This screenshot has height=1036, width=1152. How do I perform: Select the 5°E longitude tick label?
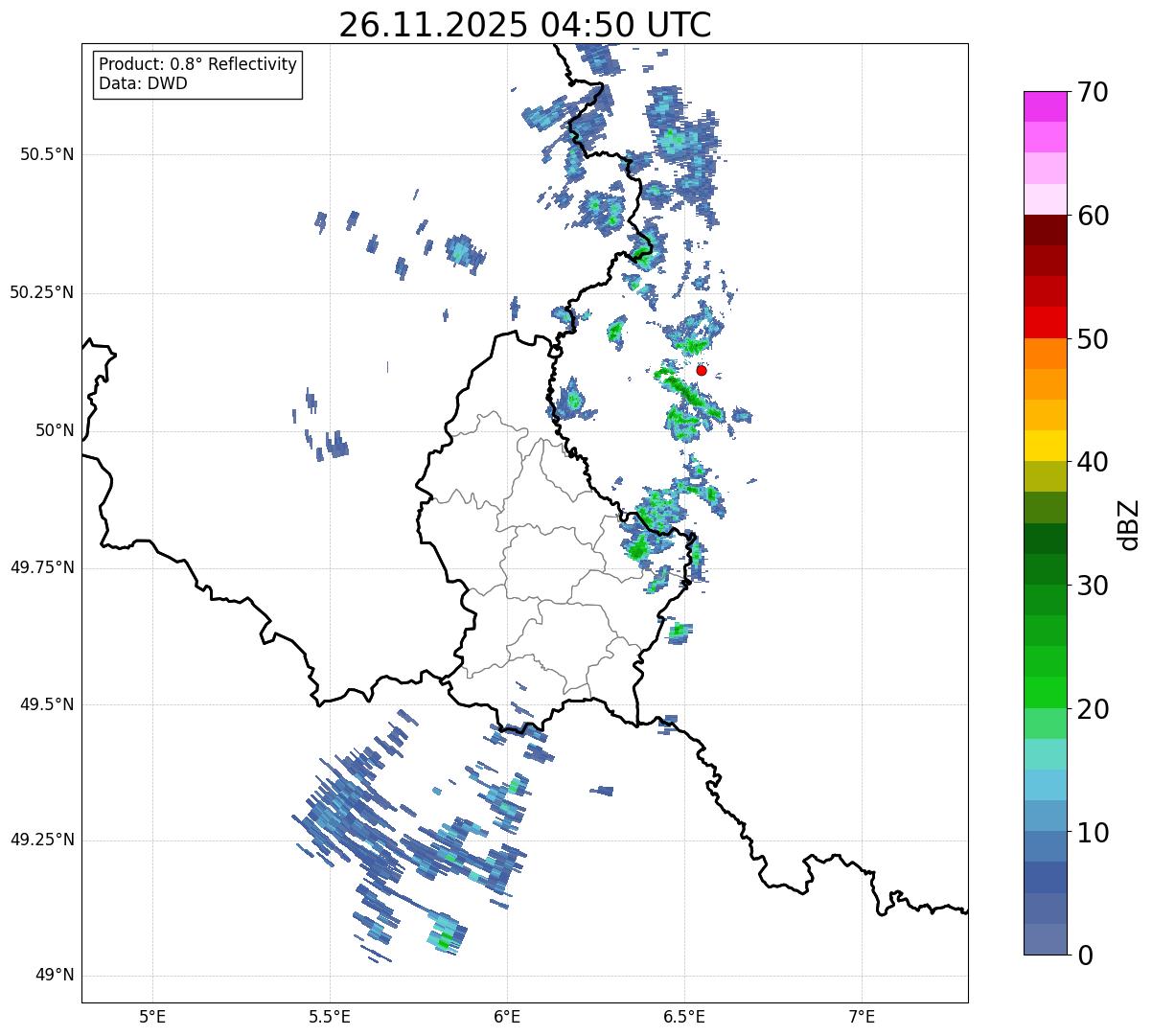[x=152, y=1016]
